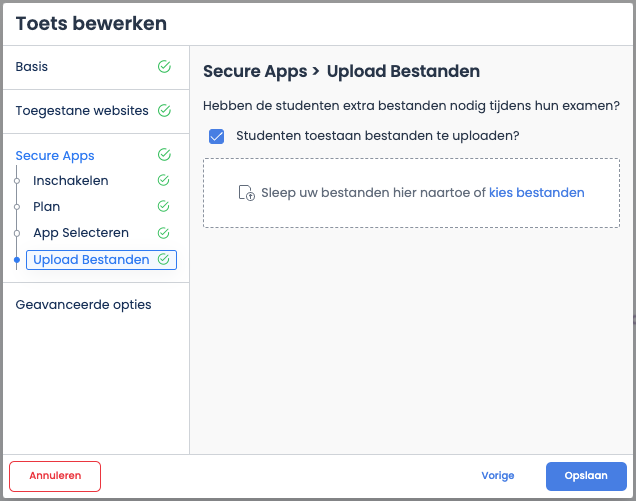Go to Toegestane websites section

pos(82,110)
